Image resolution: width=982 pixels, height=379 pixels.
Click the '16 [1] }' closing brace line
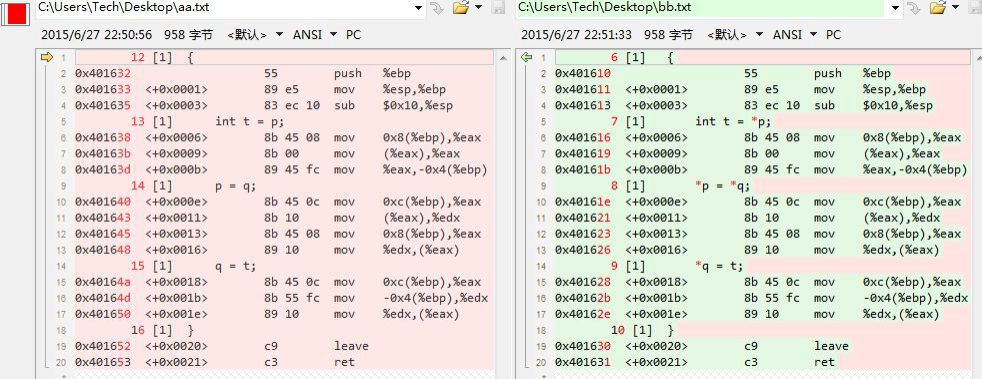(x=285, y=330)
